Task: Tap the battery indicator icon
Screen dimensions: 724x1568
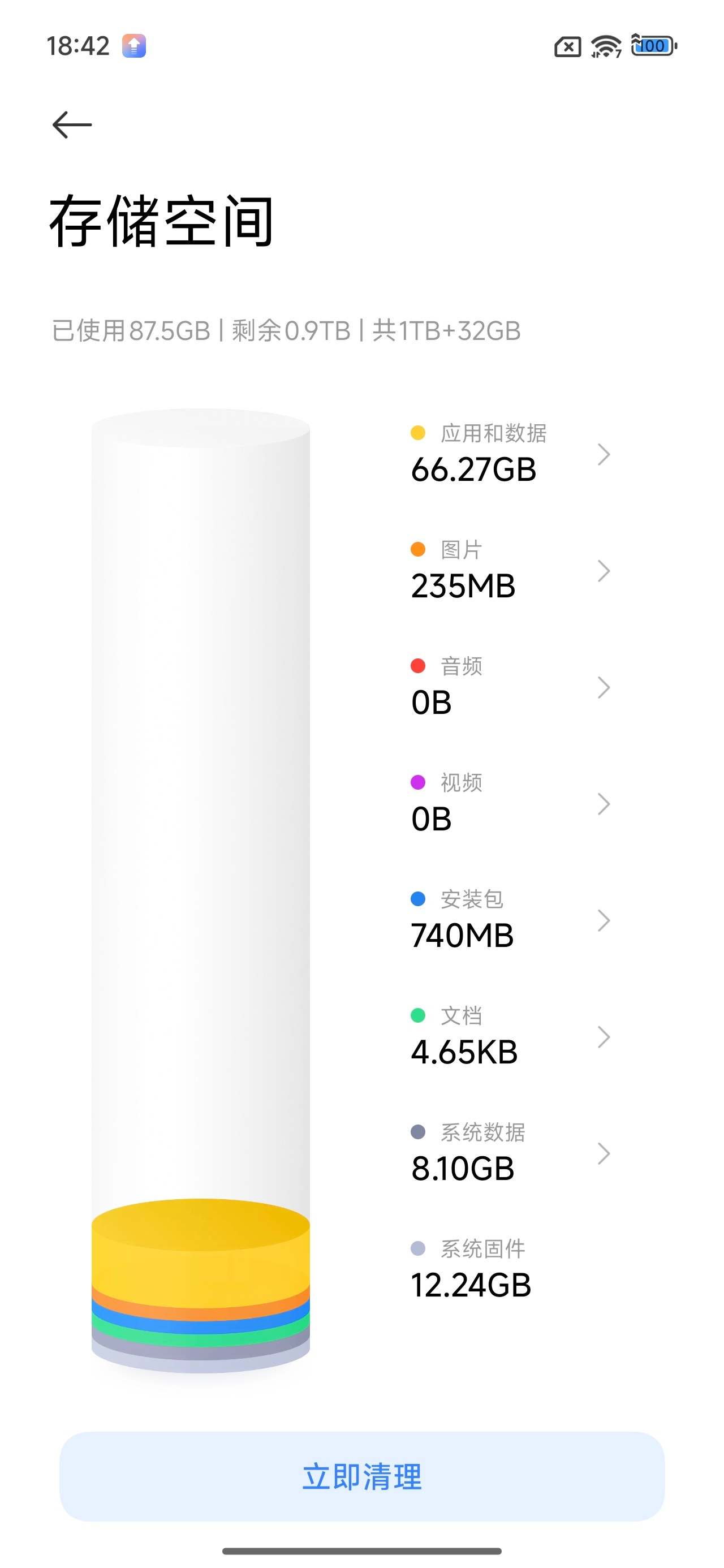Action: tap(654, 46)
